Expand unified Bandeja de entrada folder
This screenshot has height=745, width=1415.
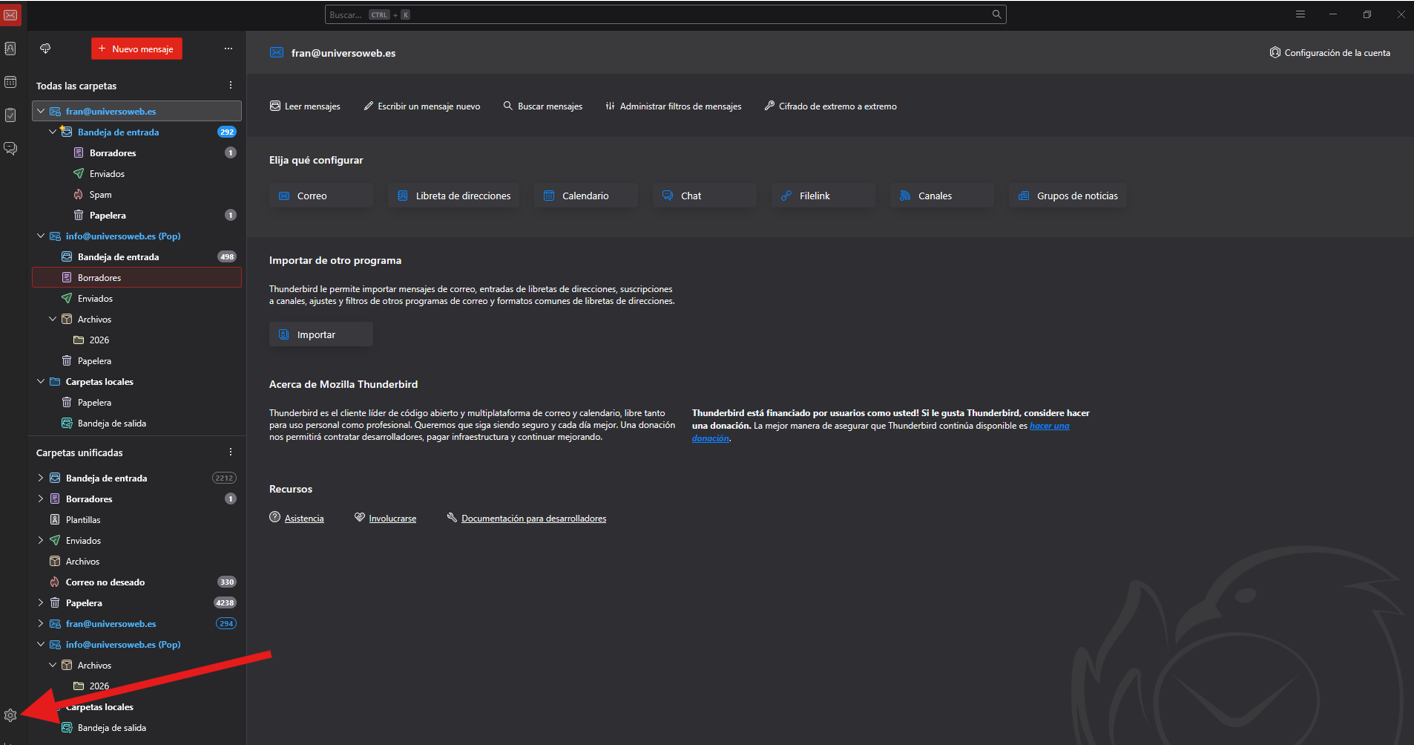pyautogui.click(x=41, y=478)
